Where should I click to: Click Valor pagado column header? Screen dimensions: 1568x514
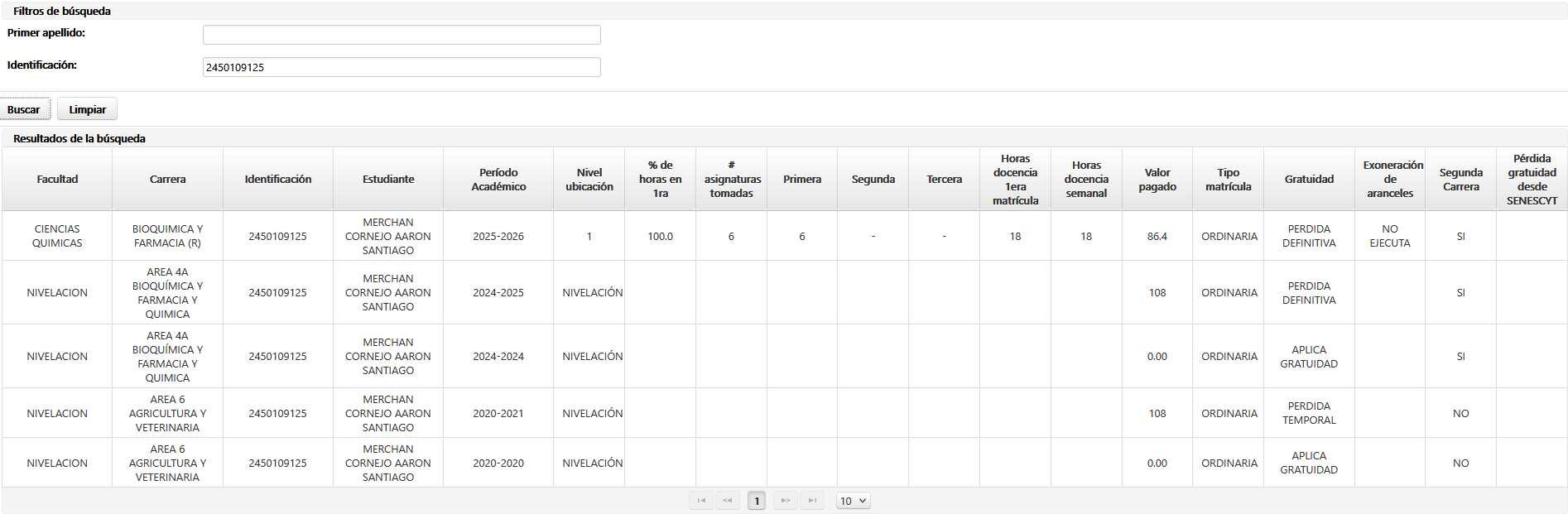pyautogui.click(x=1157, y=180)
